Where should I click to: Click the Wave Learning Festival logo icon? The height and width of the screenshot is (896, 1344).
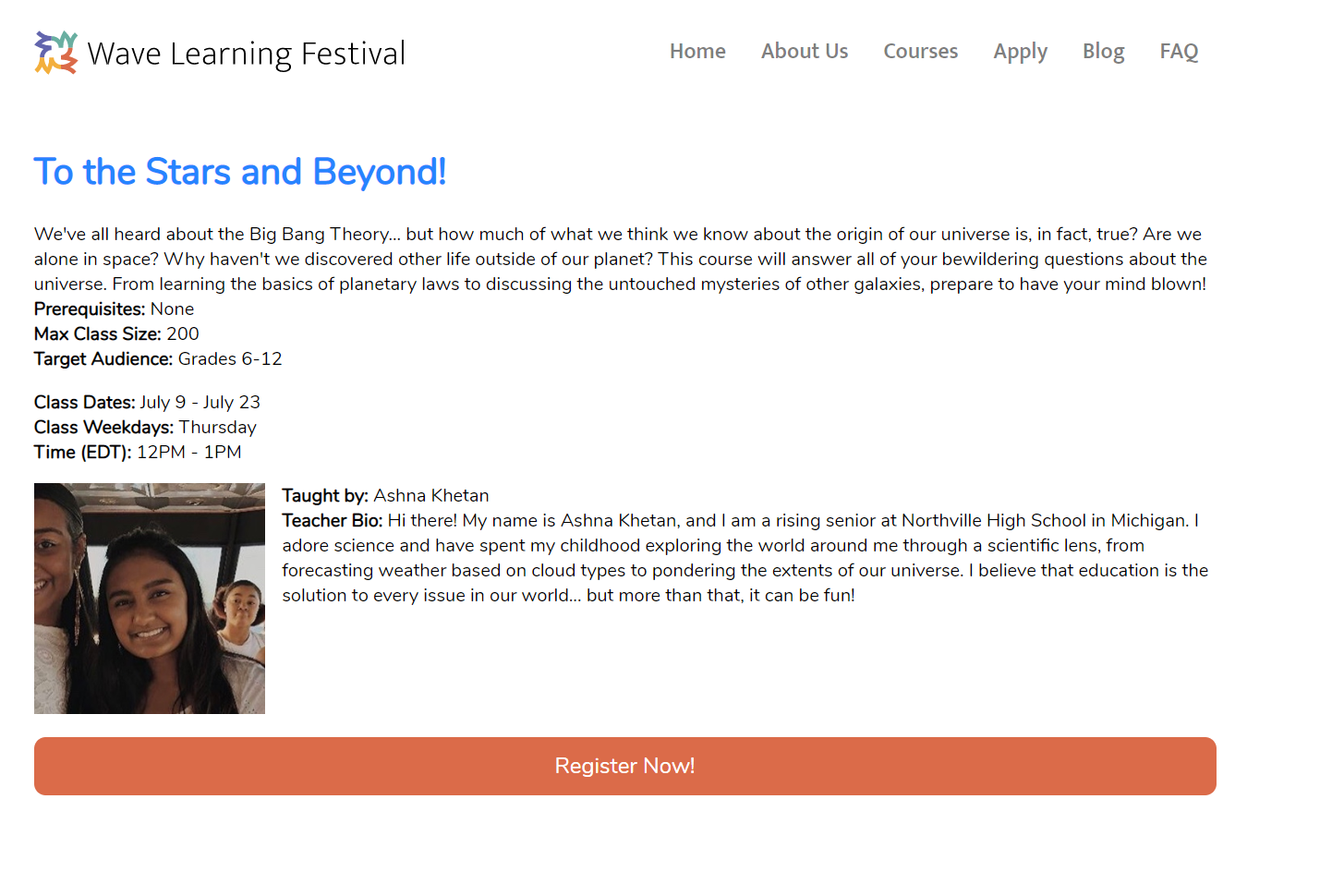click(x=54, y=52)
